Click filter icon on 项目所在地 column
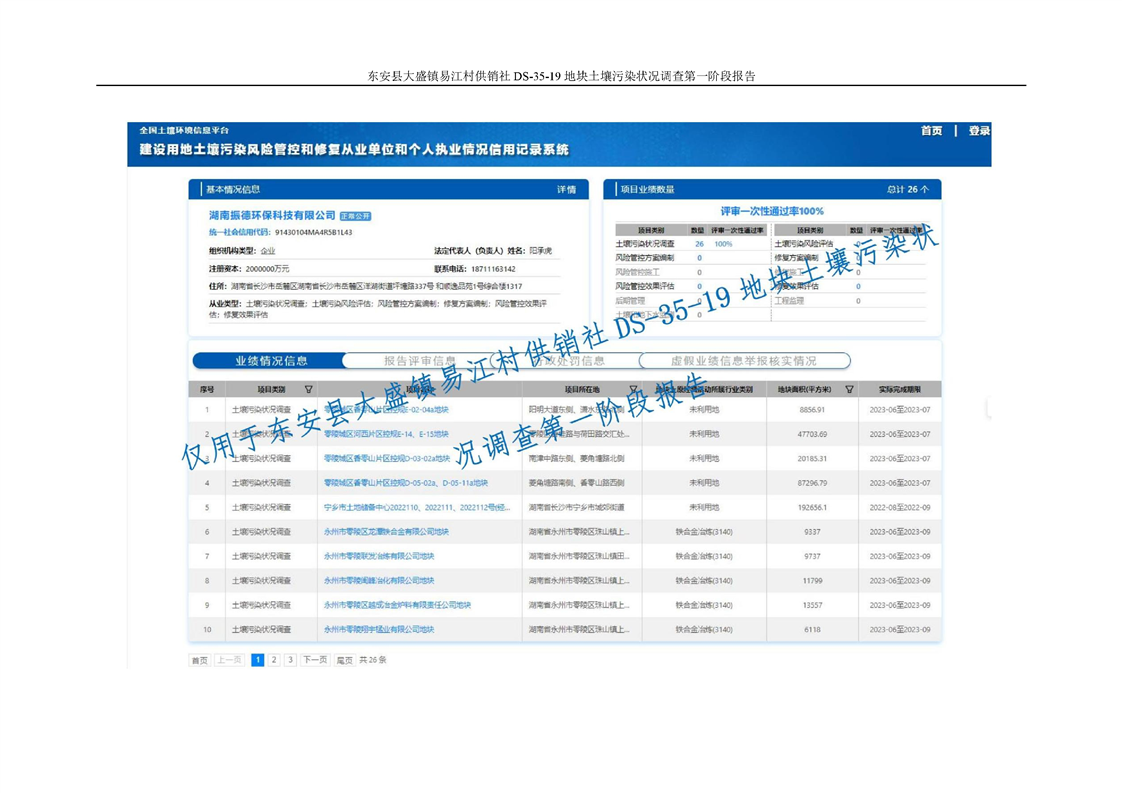The height and width of the screenshot is (793, 1122). tap(633, 390)
